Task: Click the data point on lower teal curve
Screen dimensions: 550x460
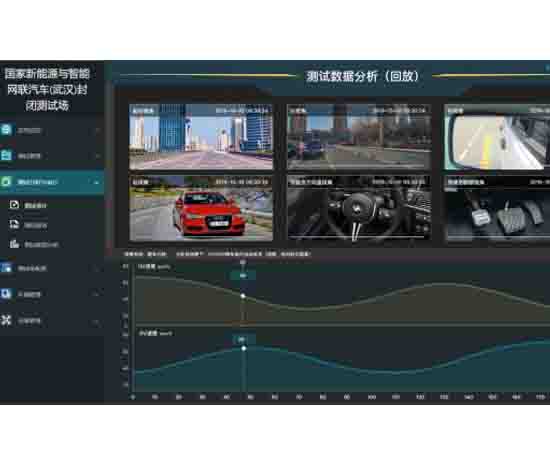Action: tap(243, 348)
